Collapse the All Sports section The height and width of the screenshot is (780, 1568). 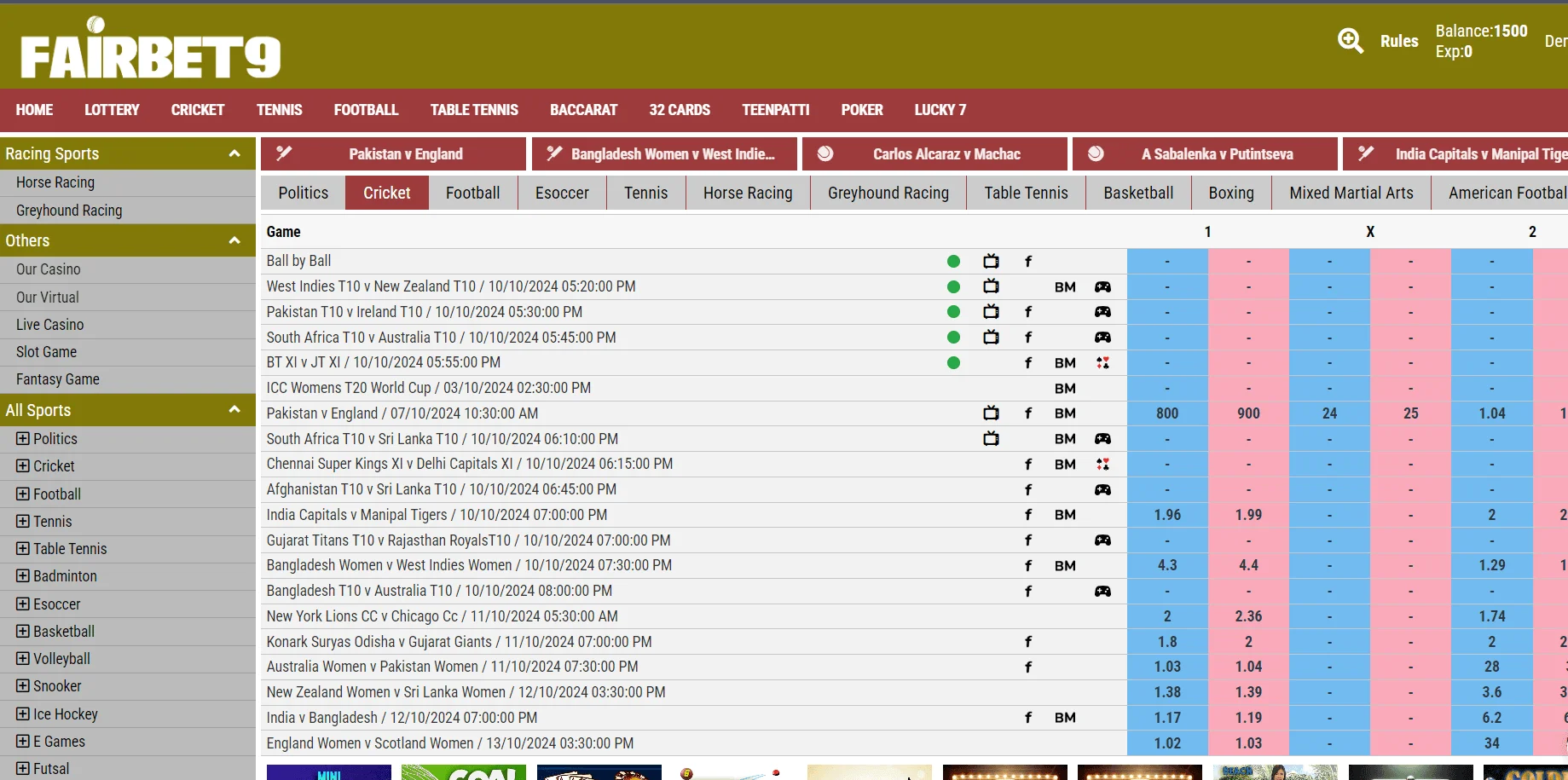coord(234,410)
